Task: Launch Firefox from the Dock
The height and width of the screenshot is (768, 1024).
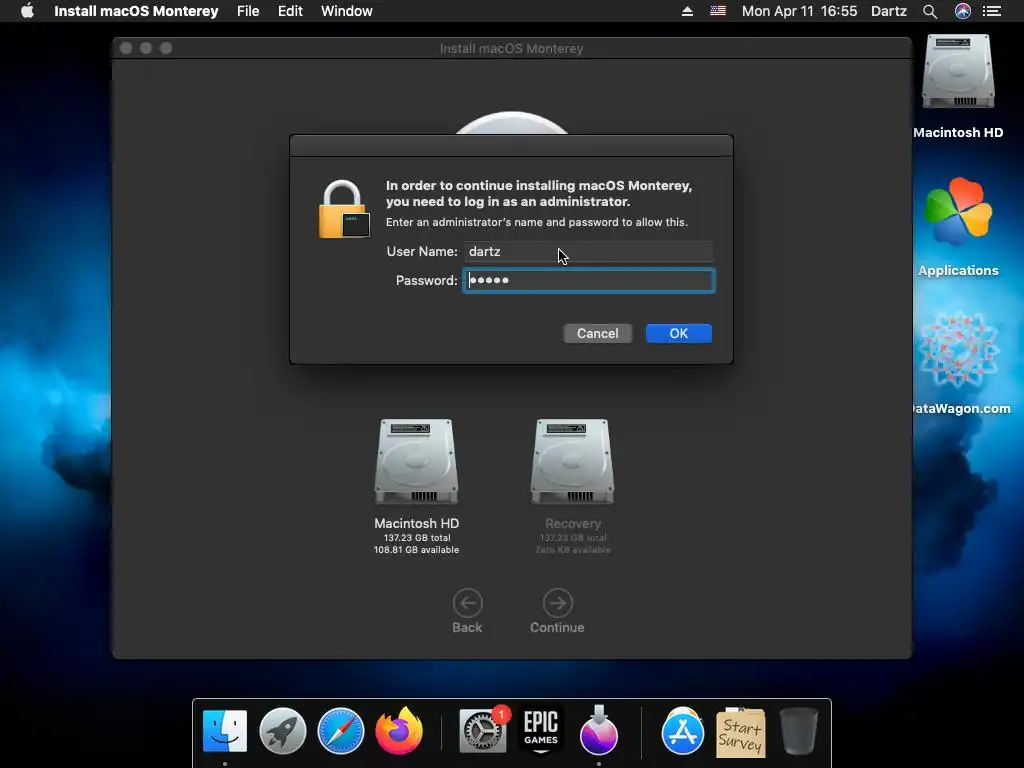Action: (x=399, y=731)
